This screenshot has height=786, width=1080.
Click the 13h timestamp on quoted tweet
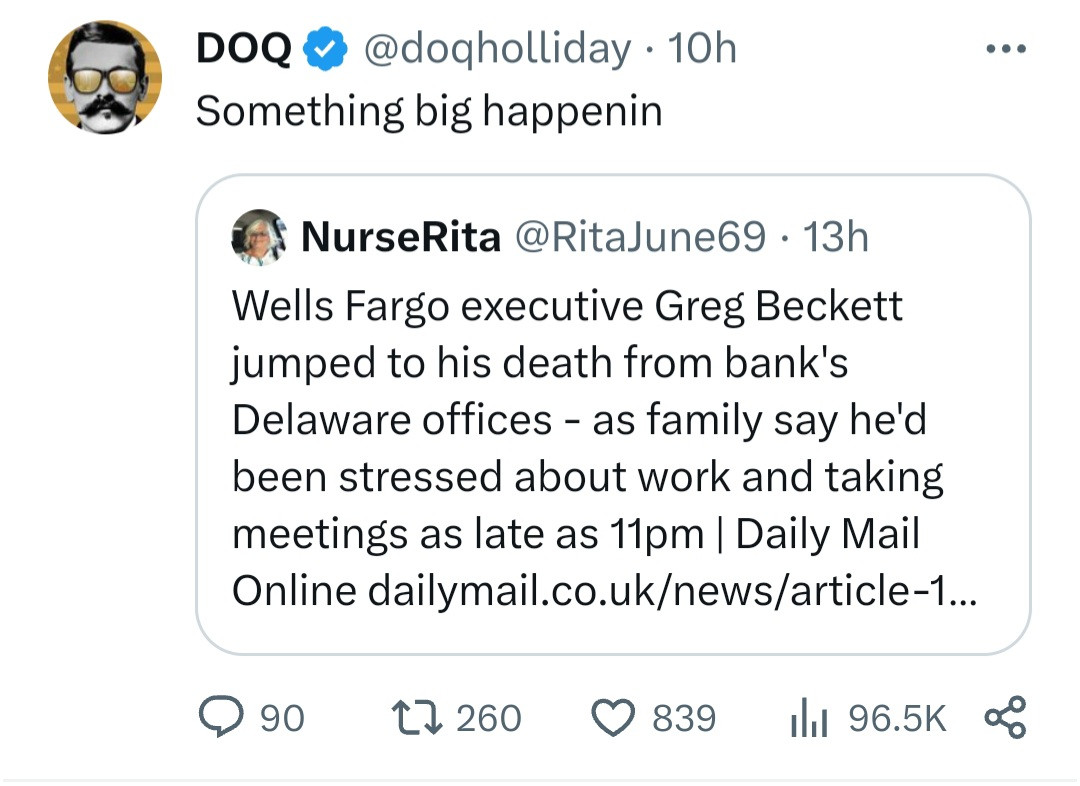click(837, 237)
